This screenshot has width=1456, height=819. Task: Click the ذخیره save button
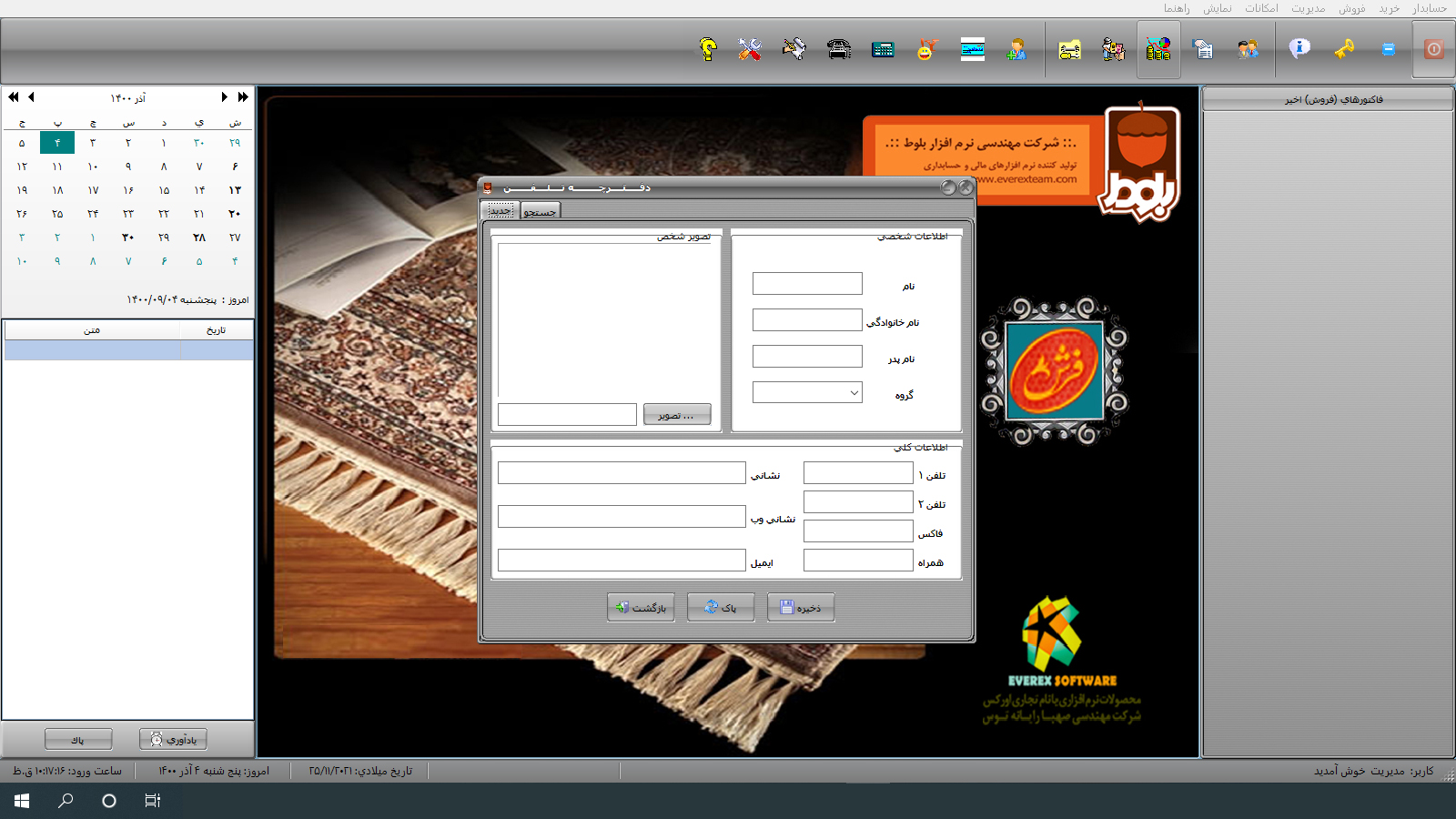[x=801, y=608]
